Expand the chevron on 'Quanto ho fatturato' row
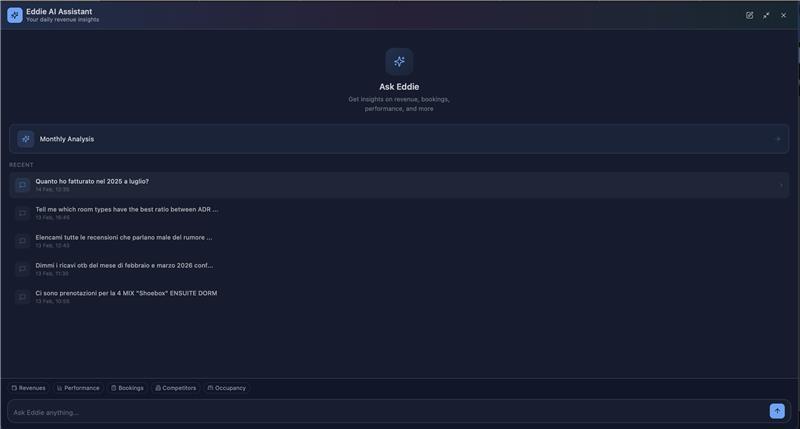 click(780, 185)
